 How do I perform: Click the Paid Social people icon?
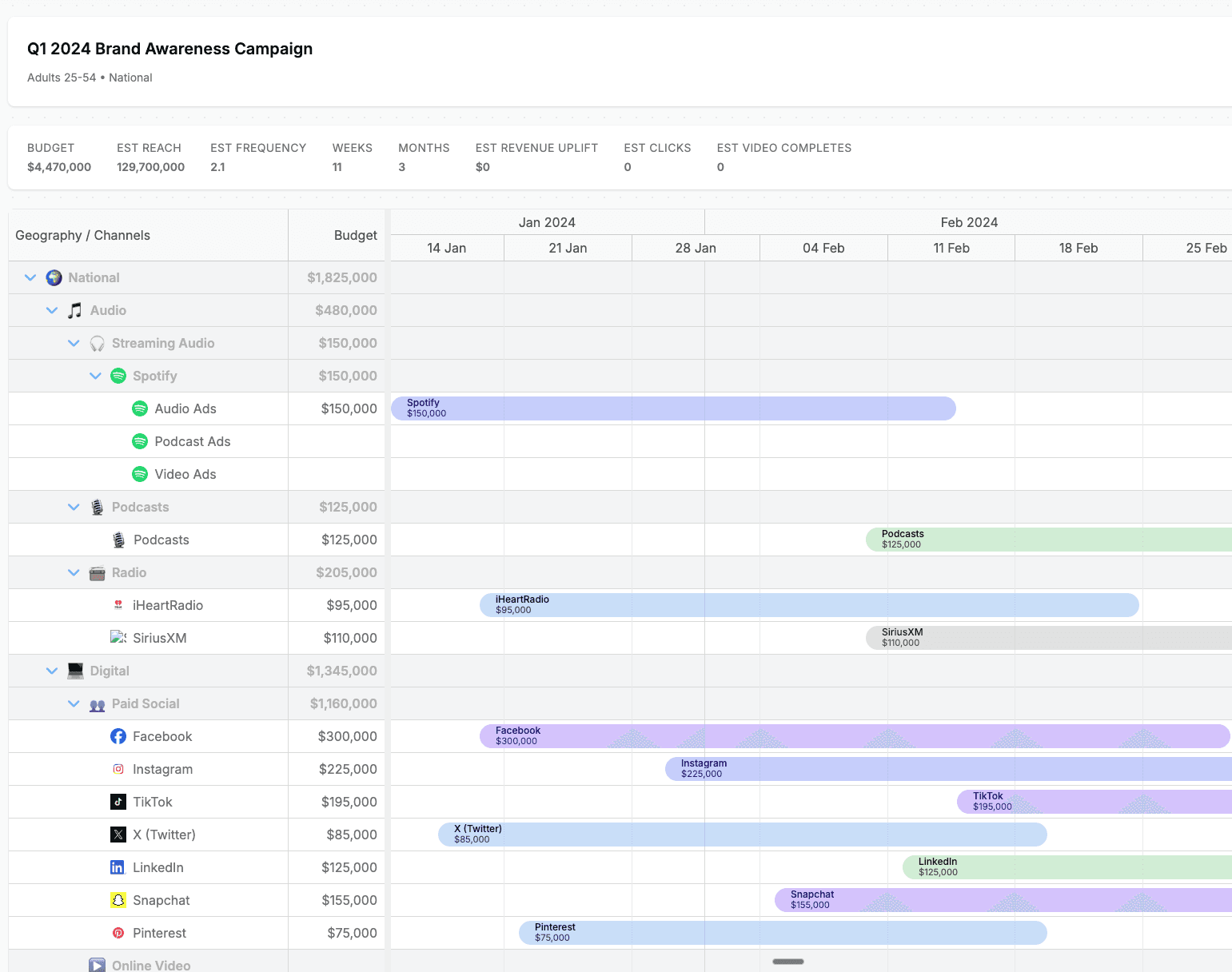coord(97,704)
